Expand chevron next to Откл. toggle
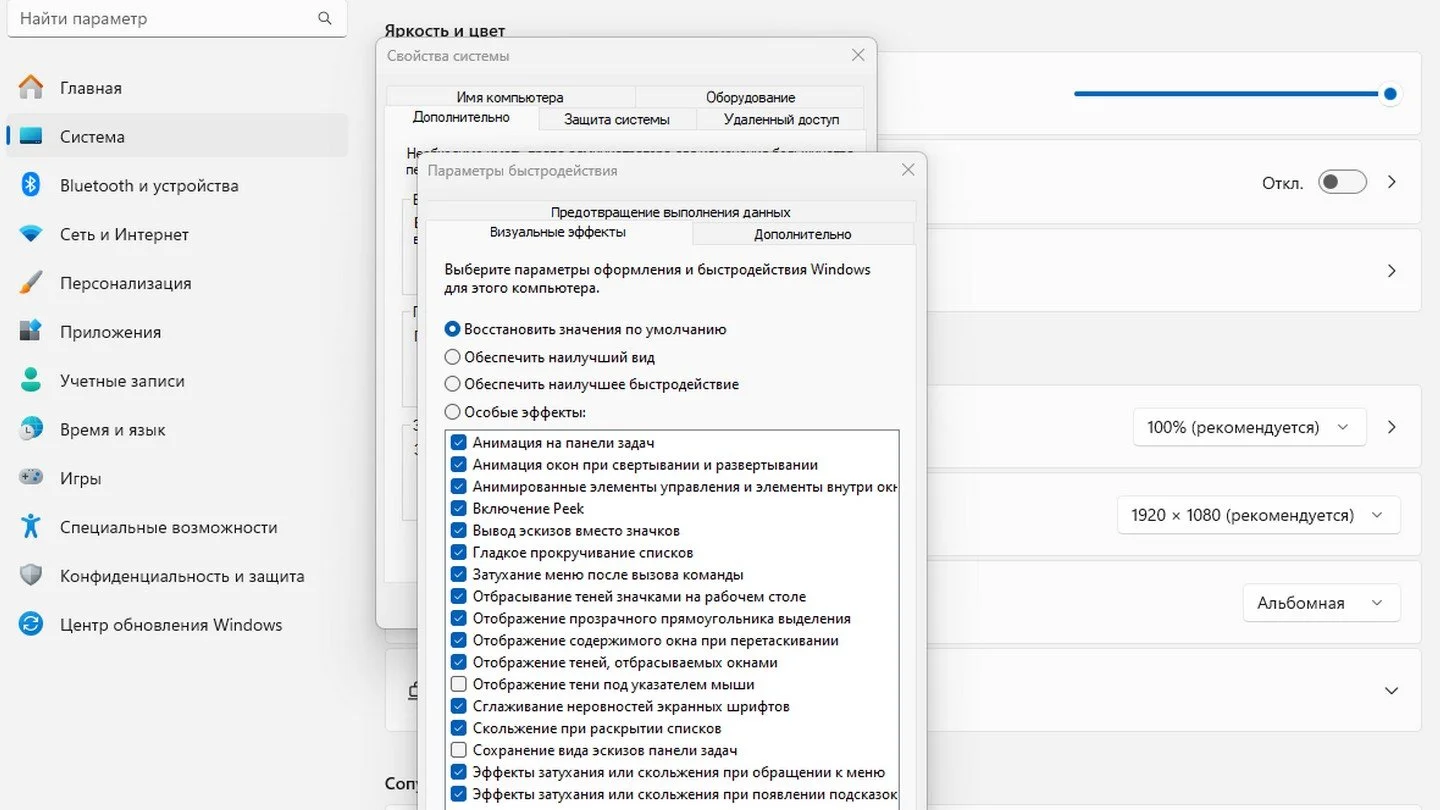 coord(1391,182)
